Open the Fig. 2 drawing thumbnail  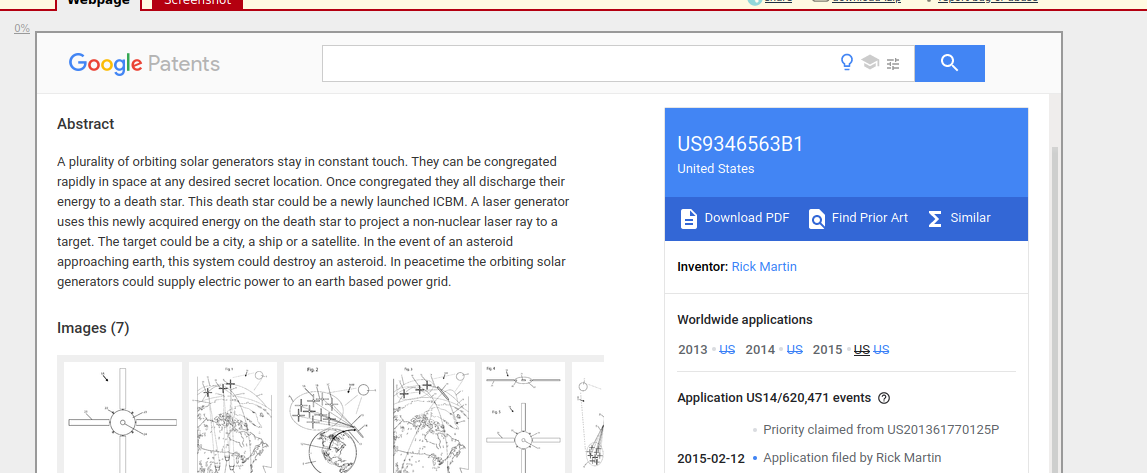[331, 417]
